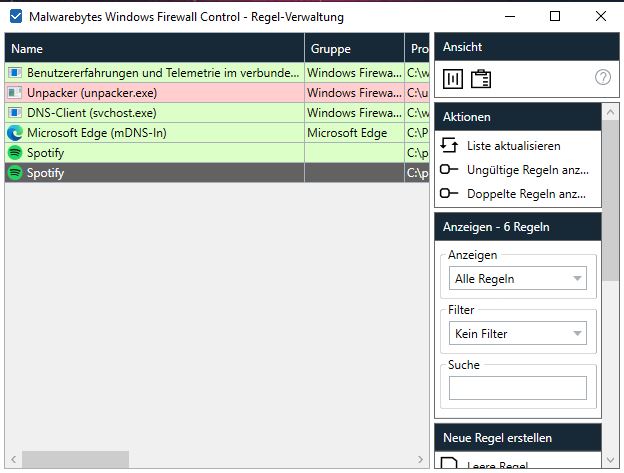
Task: Click the Anzeigen - 6 Regeln header
Action: 518,227
